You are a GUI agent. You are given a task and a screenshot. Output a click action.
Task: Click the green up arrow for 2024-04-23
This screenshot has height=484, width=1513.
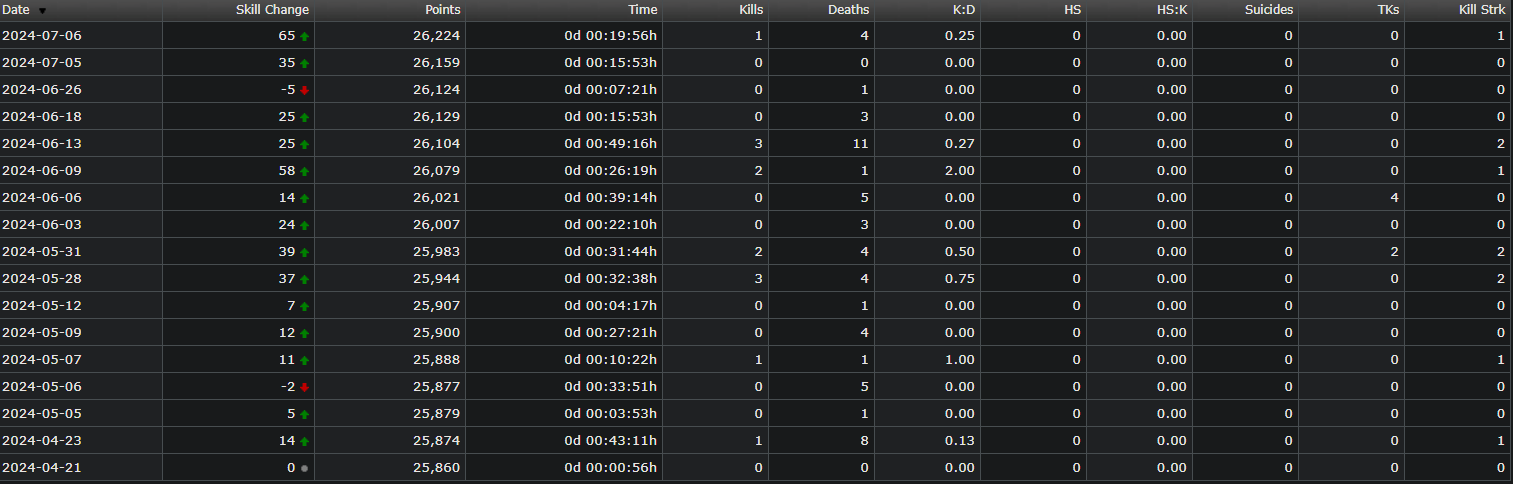(304, 441)
